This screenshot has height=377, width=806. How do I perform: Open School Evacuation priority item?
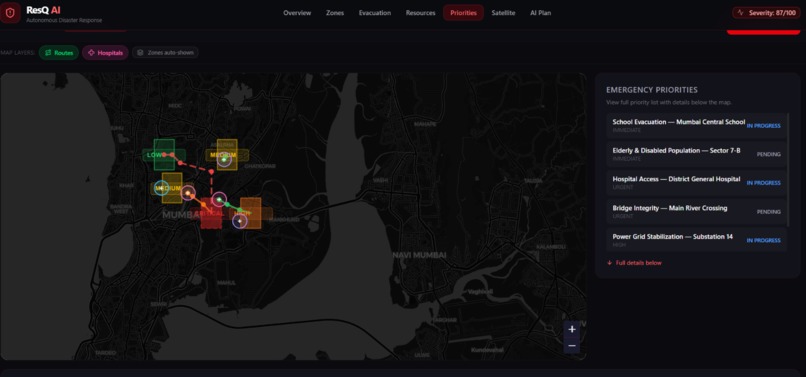(x=697, y=125)
